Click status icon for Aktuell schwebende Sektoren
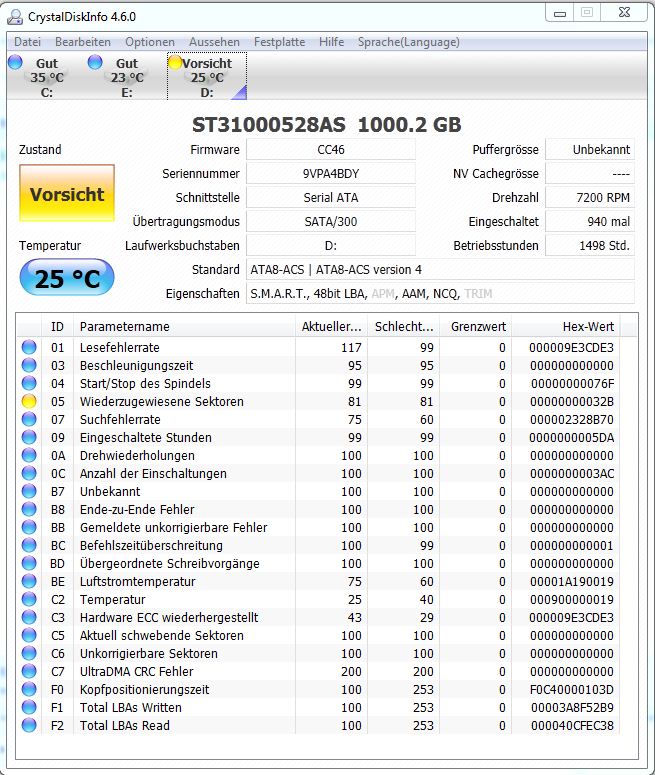 click(x=29, y=635)
